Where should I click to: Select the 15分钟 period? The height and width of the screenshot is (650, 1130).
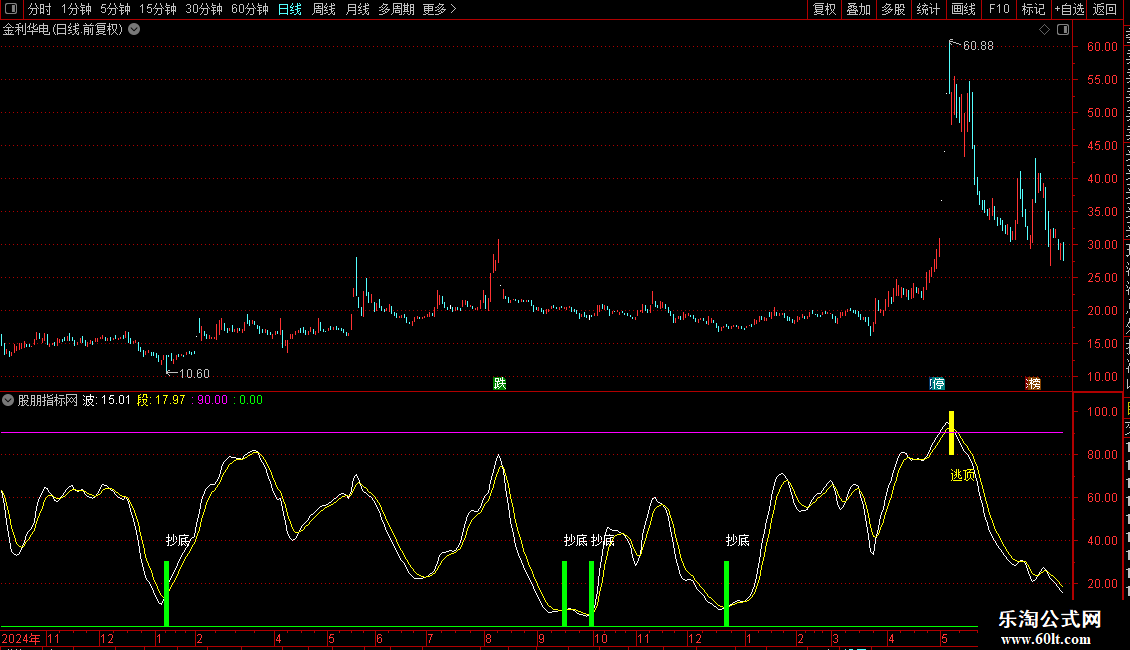coord(158,9)
